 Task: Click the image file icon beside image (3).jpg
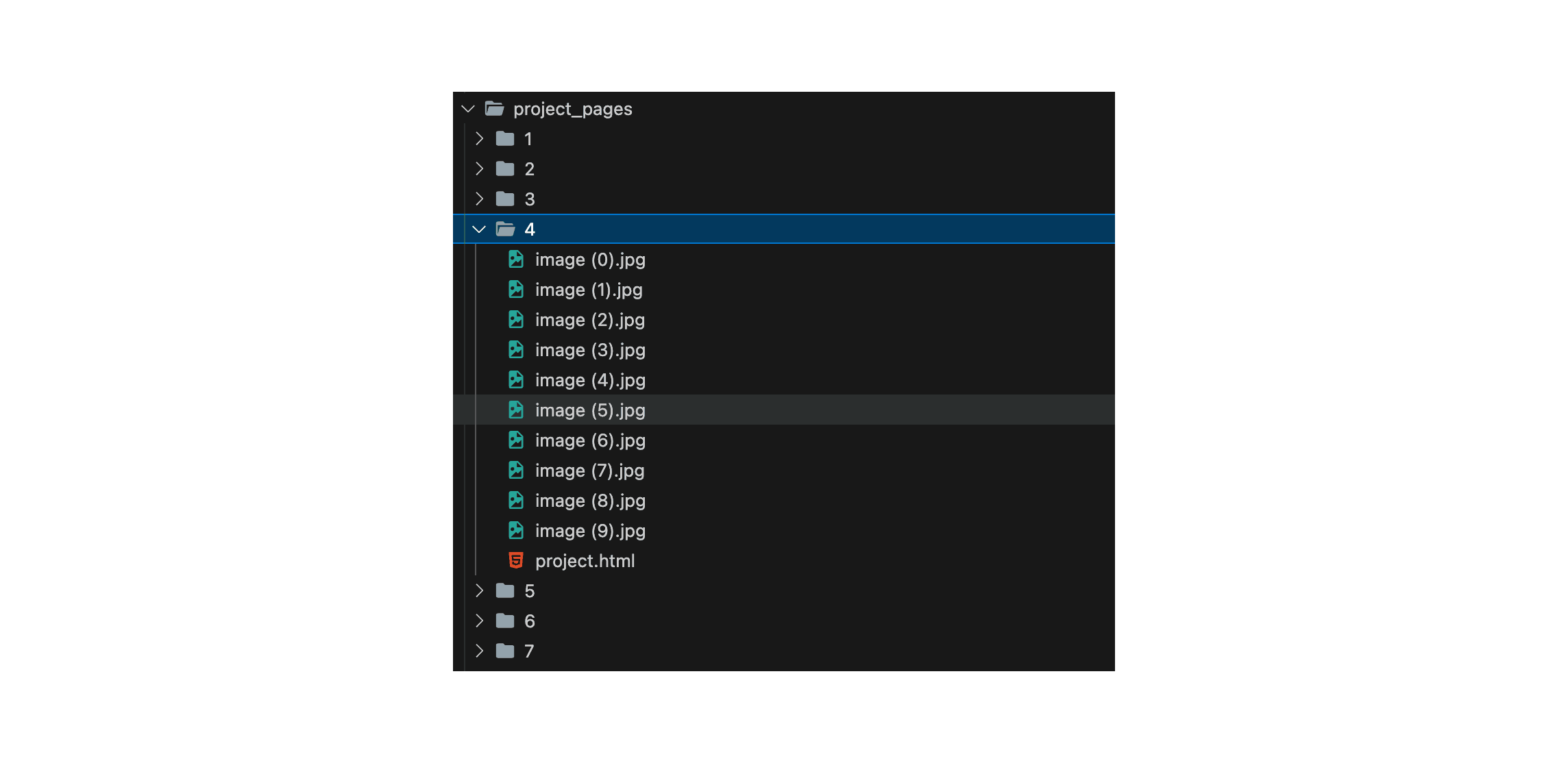(x=516, y=350)
